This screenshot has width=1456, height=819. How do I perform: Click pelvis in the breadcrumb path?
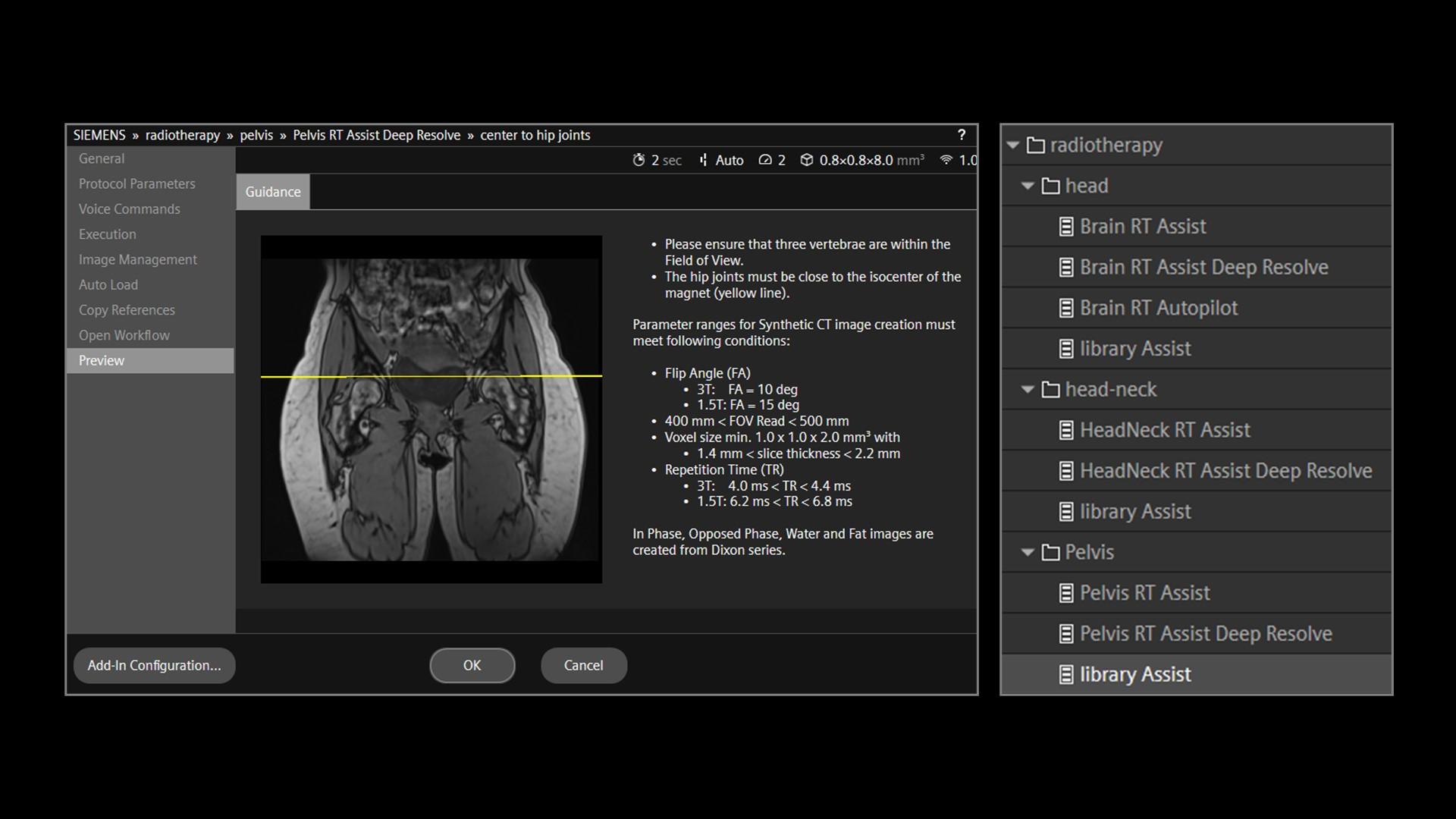(256, 135)
